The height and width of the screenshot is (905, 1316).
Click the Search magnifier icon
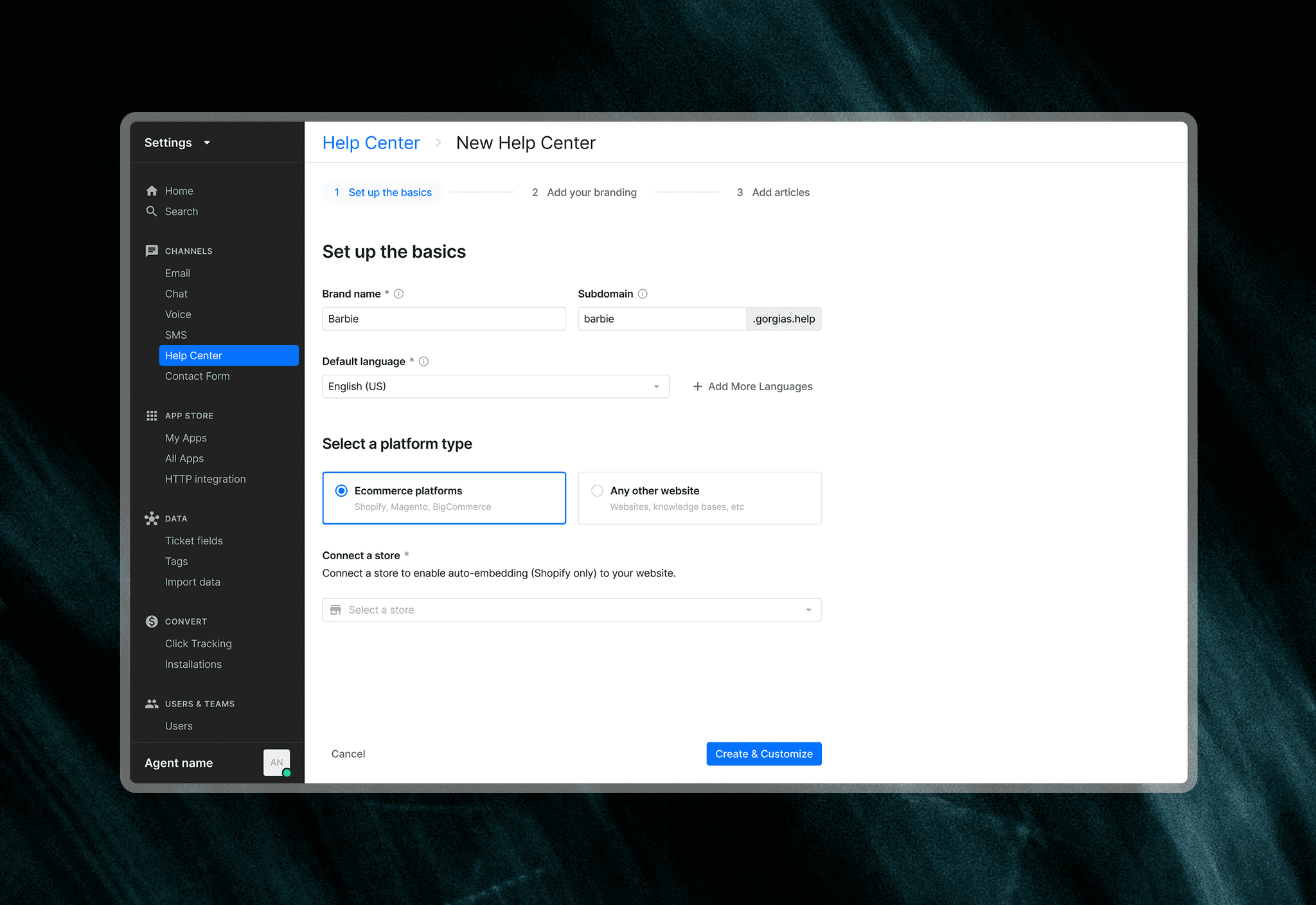(x=152, y=211)
